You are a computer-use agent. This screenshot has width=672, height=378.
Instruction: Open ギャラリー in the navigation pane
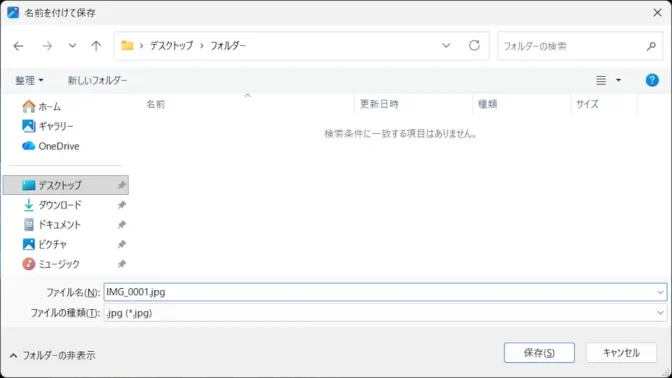tap(48, 126)
